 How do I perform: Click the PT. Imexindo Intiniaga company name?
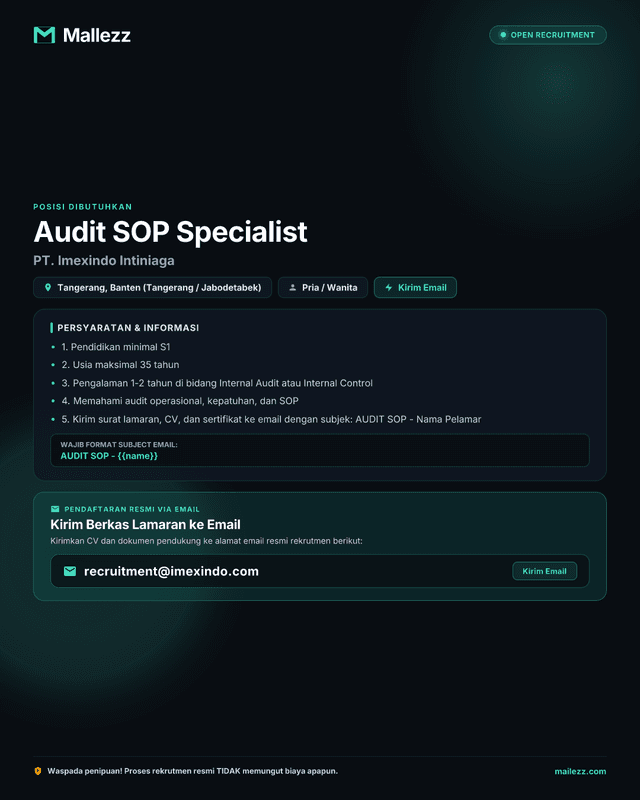[104, 261]
